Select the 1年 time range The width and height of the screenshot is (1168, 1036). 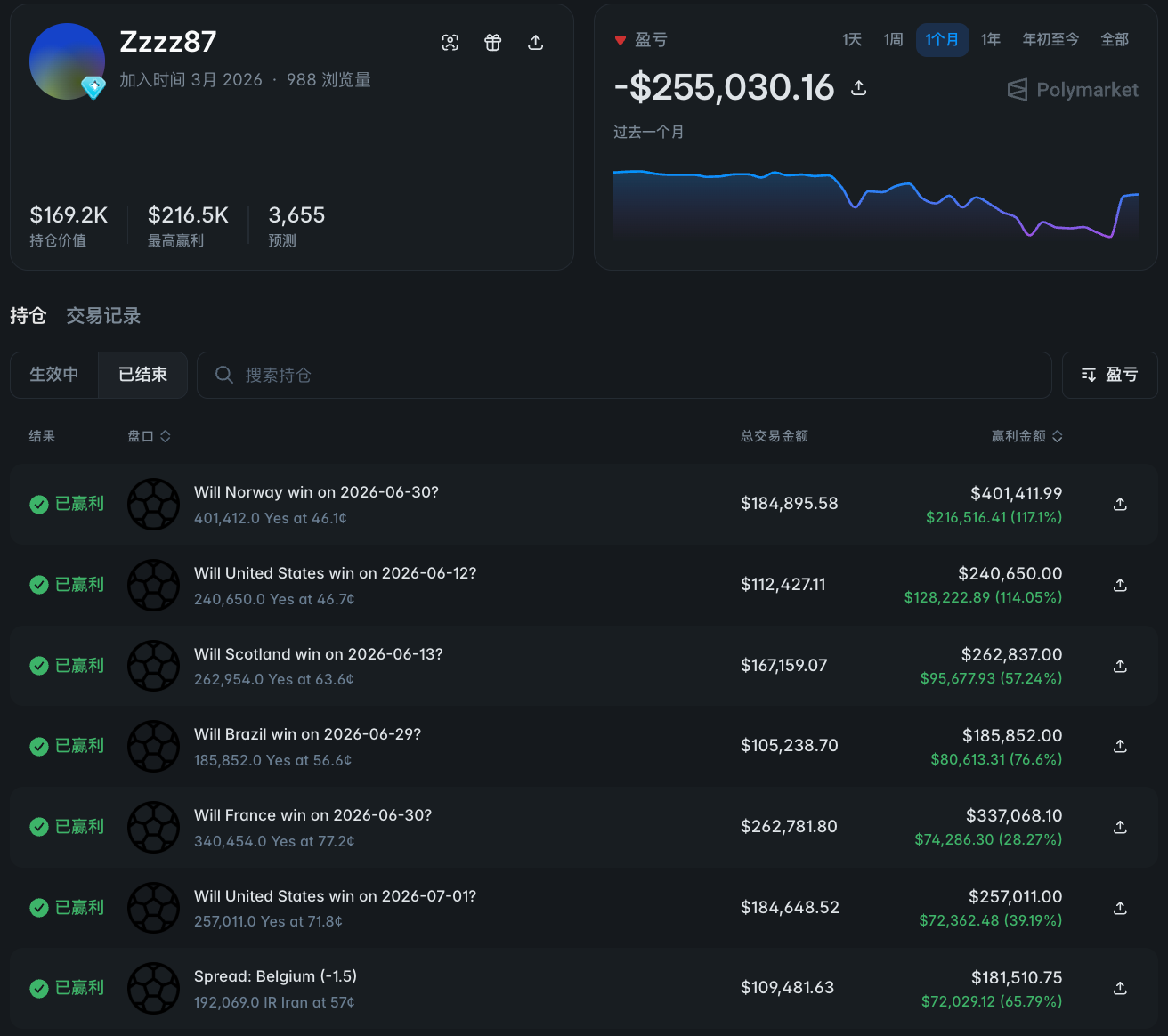pos(991,40)
